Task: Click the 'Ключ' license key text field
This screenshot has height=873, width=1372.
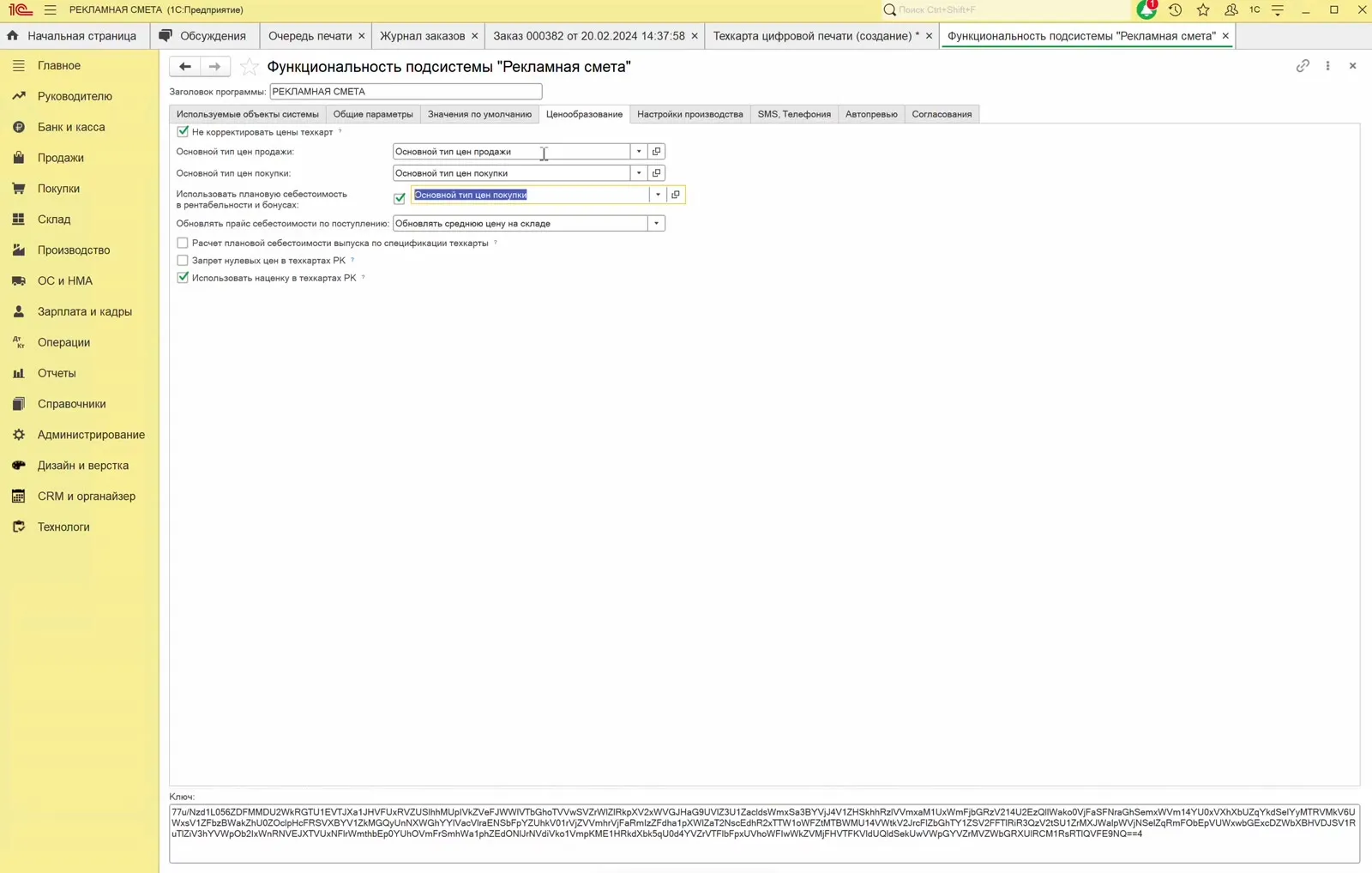Action: coord(764,833)
